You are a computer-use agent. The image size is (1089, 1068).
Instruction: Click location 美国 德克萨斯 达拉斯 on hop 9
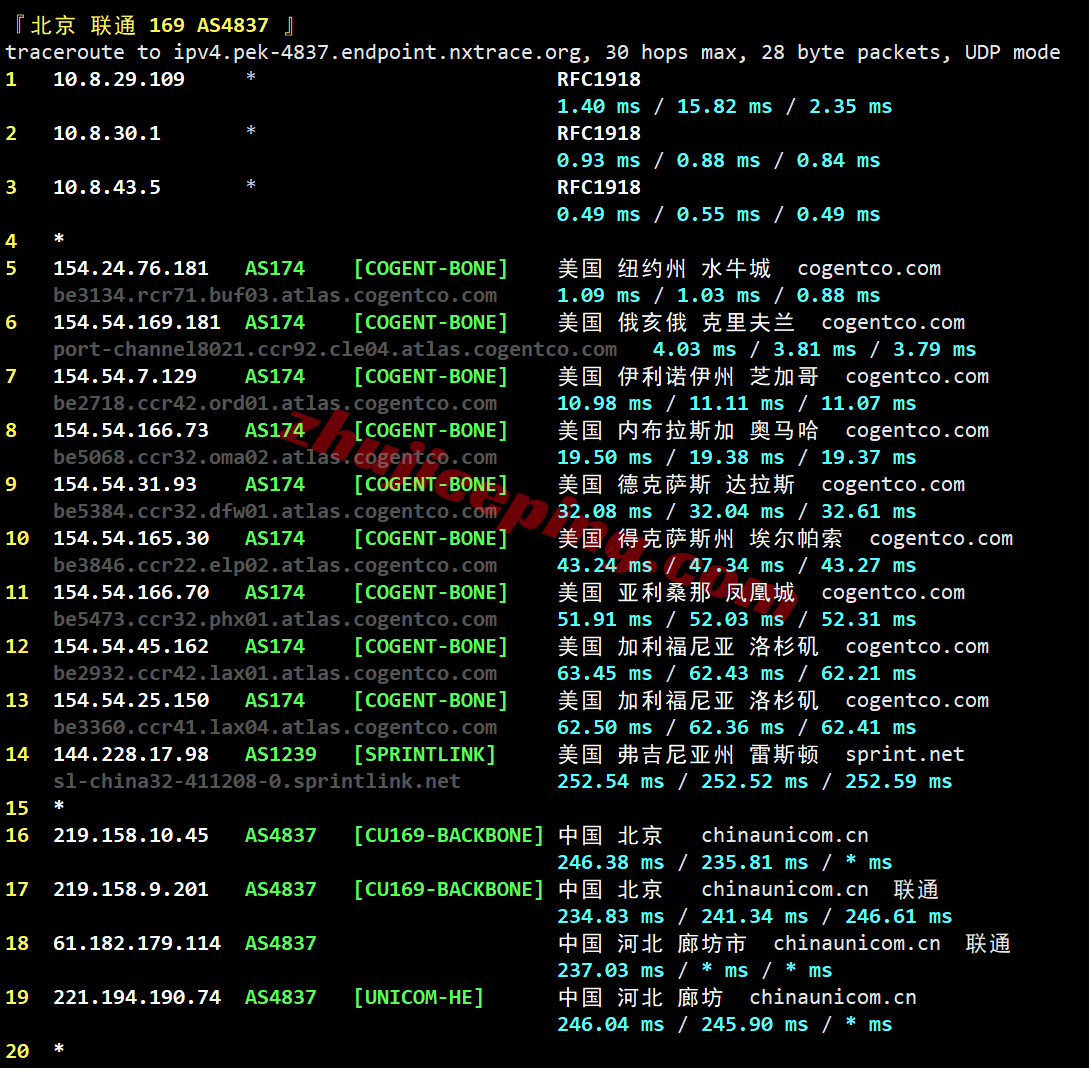[x=676, y=485]
